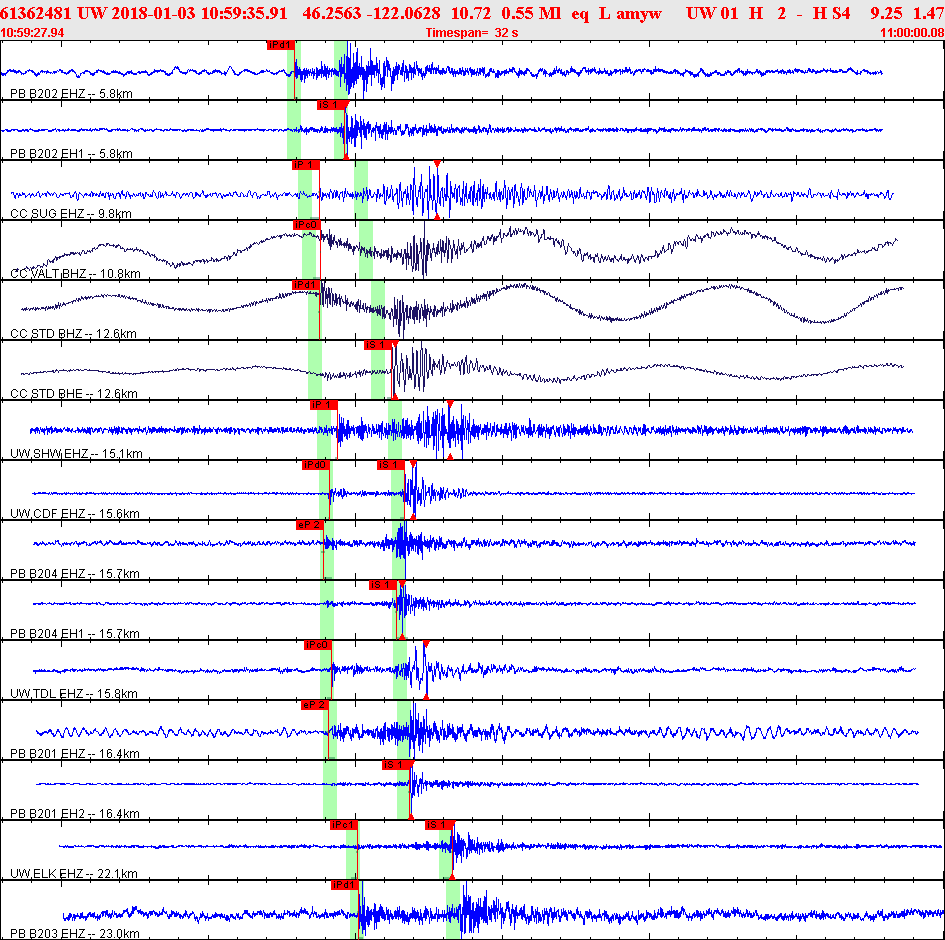Click the amyw analyst name in header

coord(638,13)
